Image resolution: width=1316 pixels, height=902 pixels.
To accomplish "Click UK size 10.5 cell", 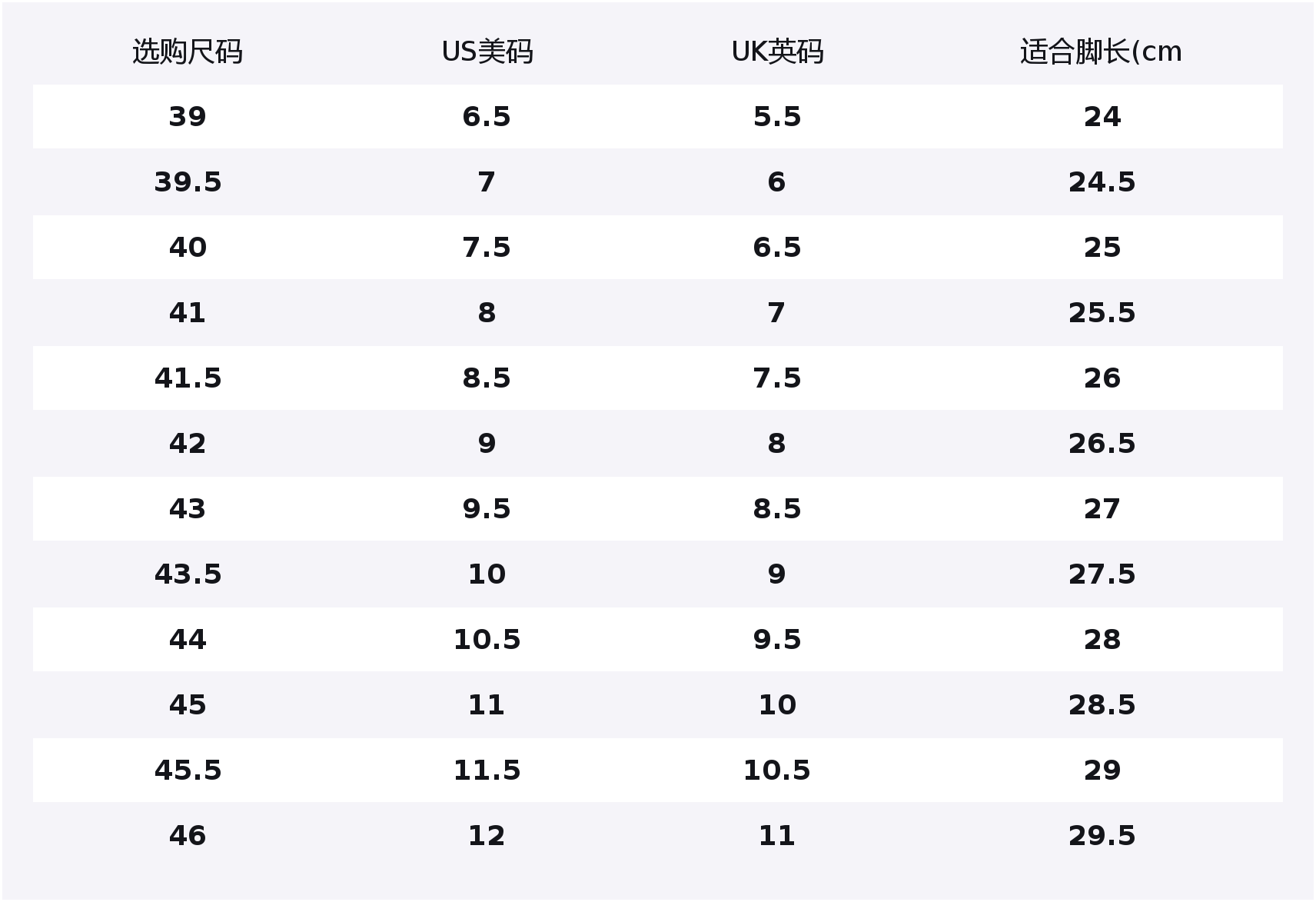I will click(x=777, y=771).
